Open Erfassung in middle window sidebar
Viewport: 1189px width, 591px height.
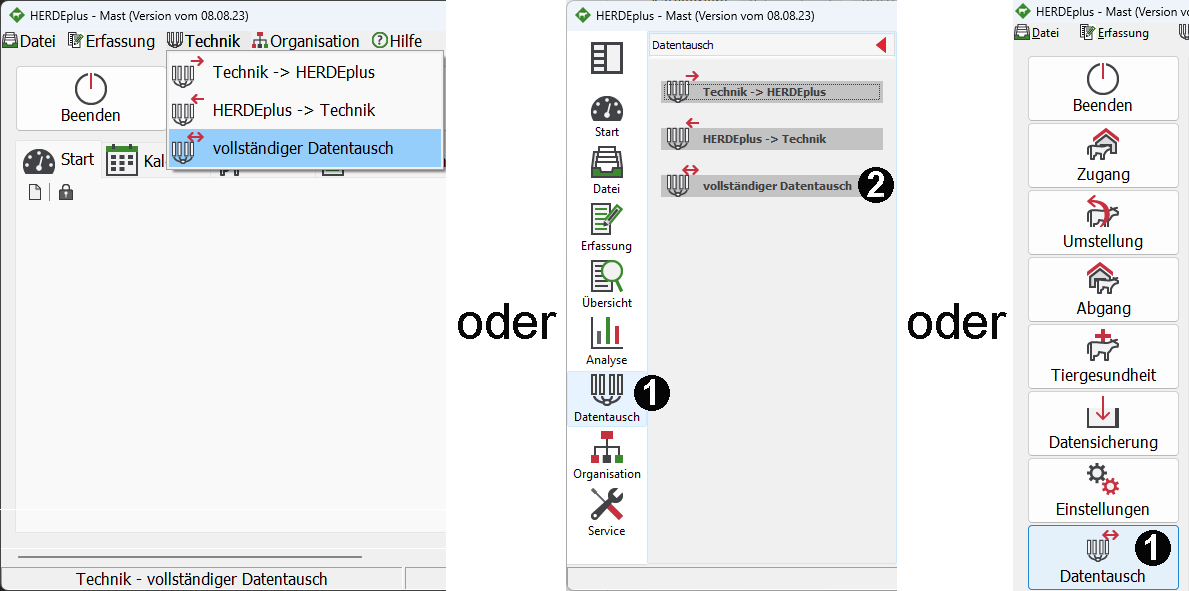click(607, 228)
